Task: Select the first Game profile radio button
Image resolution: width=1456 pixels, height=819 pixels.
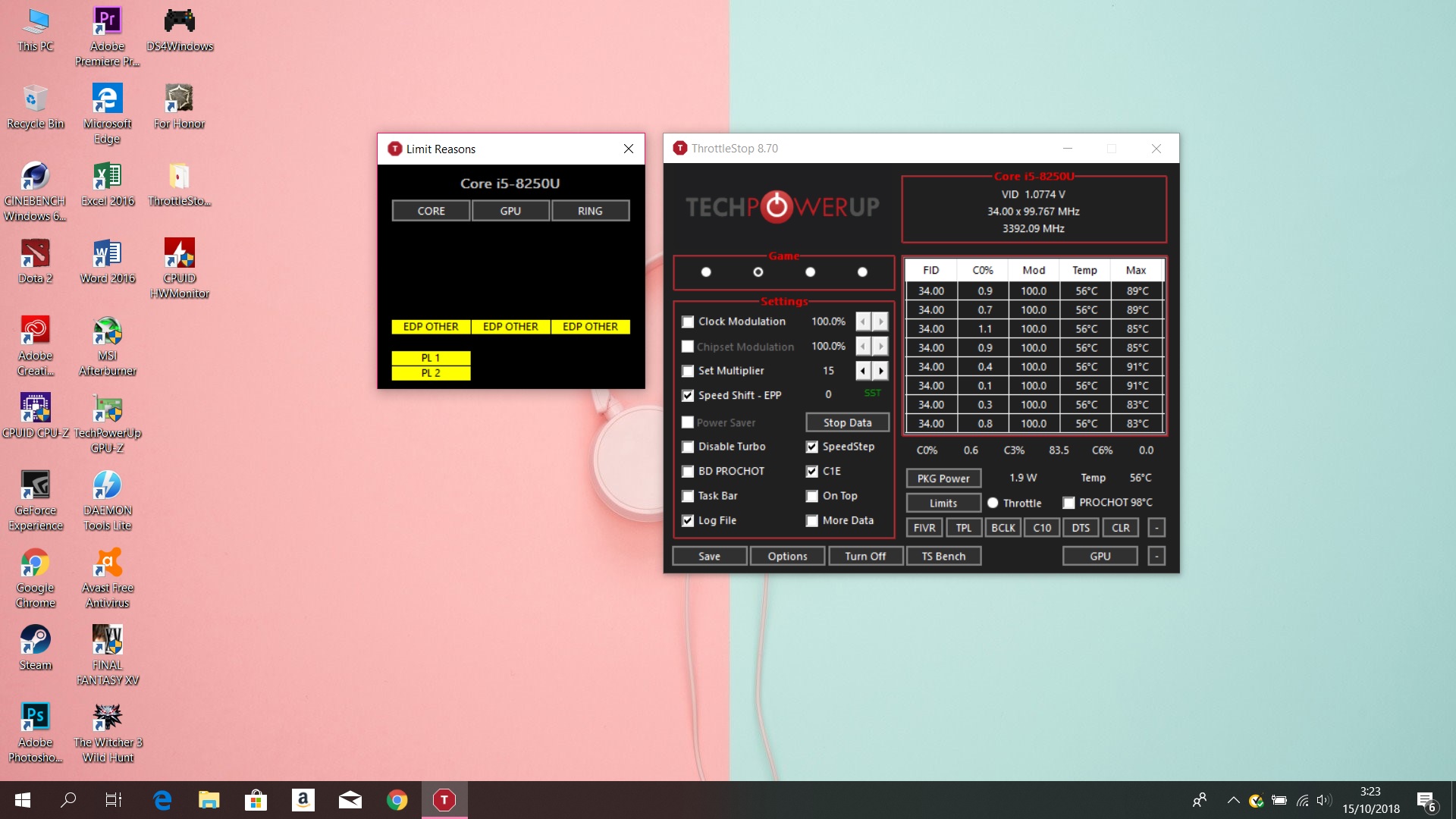Action: pos(706,271)
